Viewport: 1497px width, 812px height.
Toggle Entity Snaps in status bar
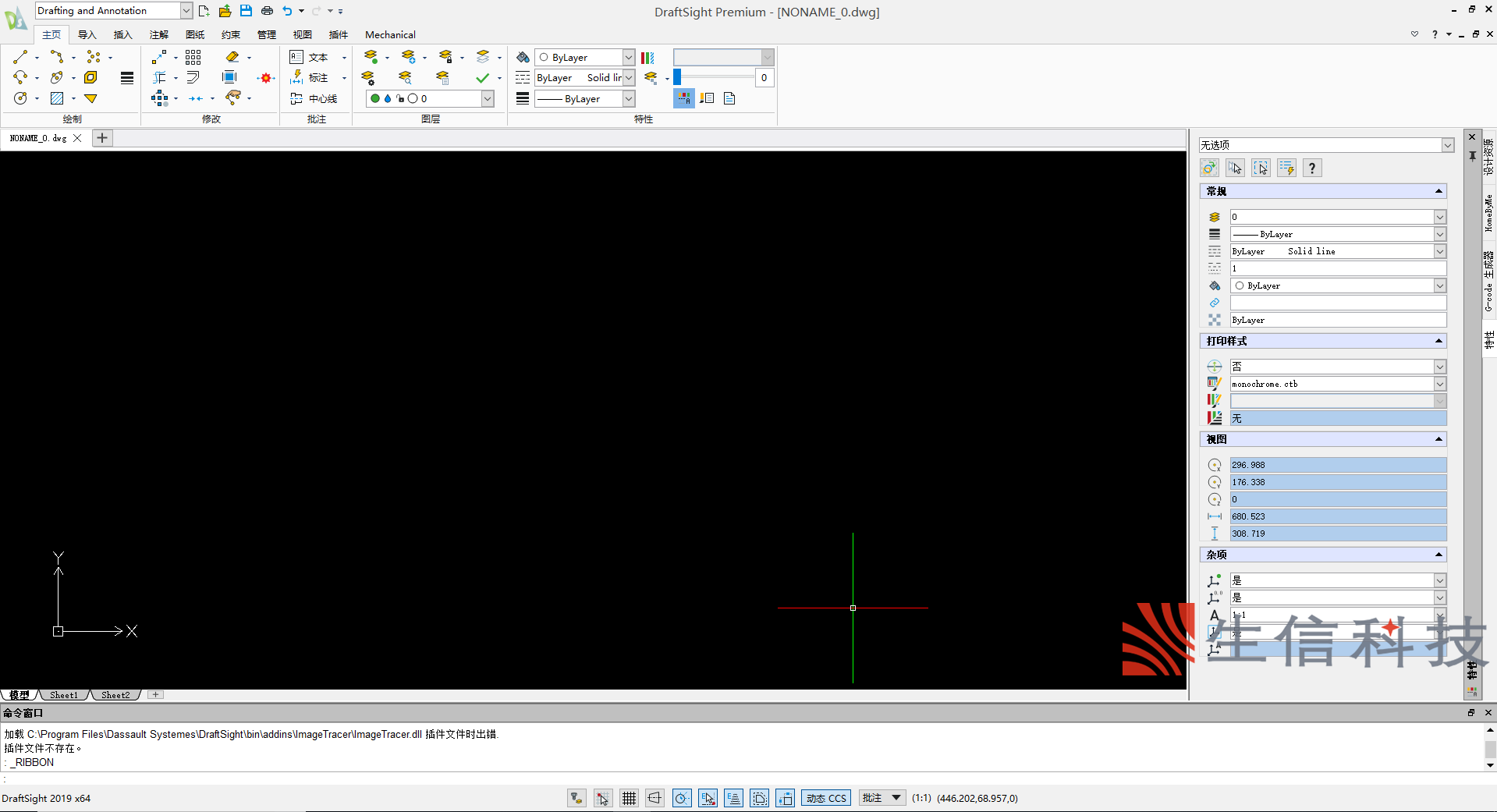coord(708,798)
